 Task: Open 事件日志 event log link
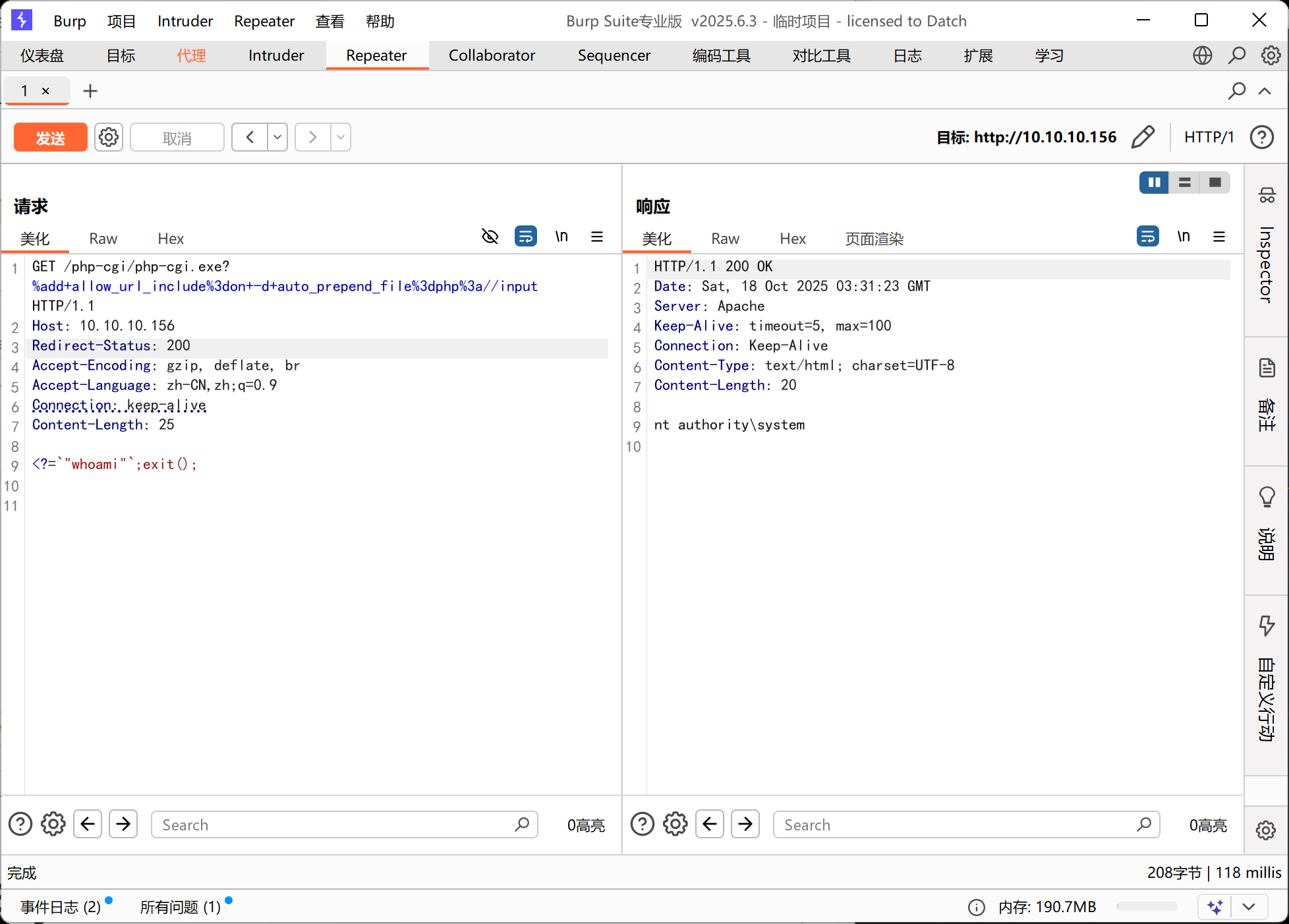tap(61, 907)
